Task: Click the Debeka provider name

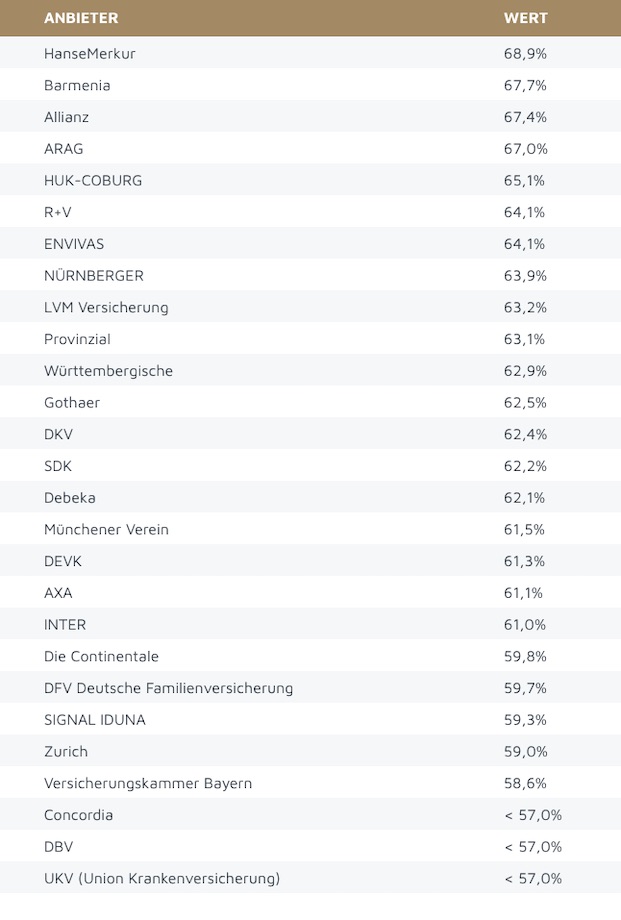Action: 70,498
